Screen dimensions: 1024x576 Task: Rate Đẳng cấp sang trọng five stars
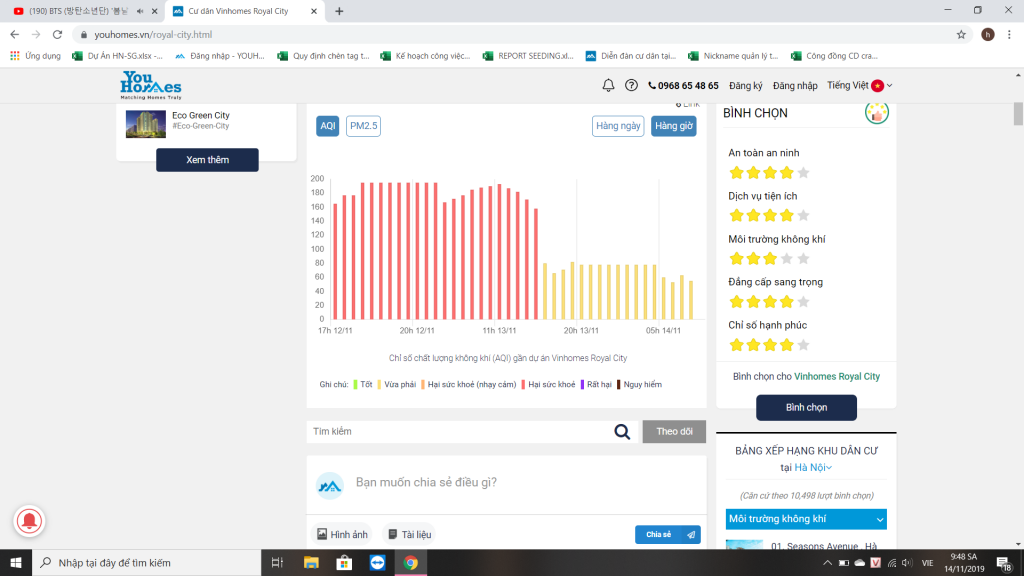(803, 302)
